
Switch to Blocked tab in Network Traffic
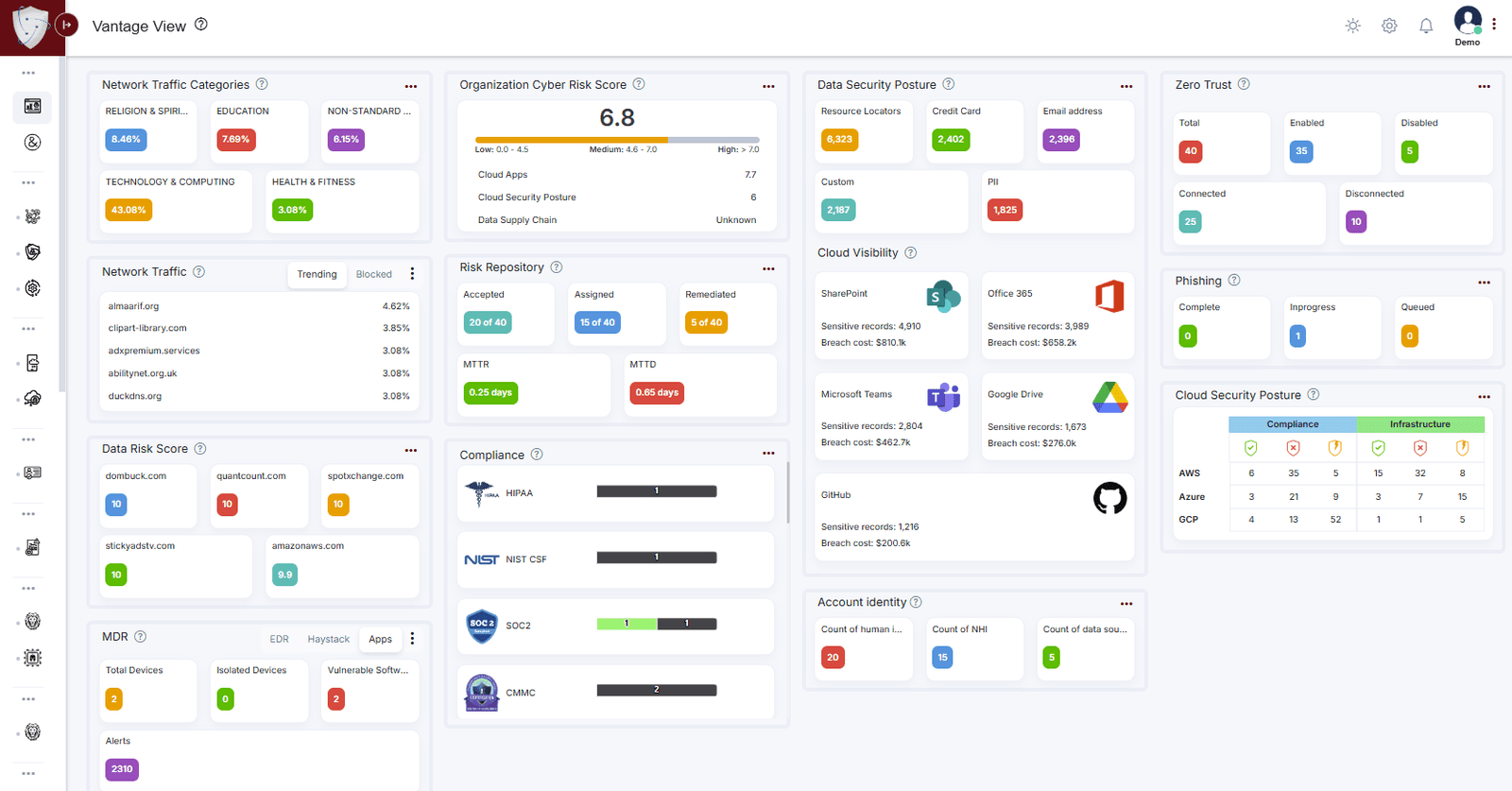[373, 274]
